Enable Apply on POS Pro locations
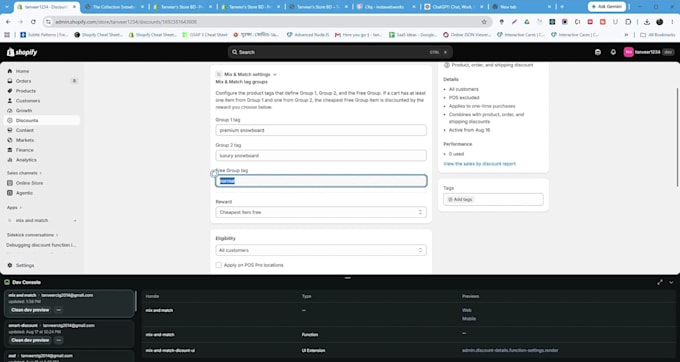Viewport: 680px width, 362px height. [x=219, y=265]
